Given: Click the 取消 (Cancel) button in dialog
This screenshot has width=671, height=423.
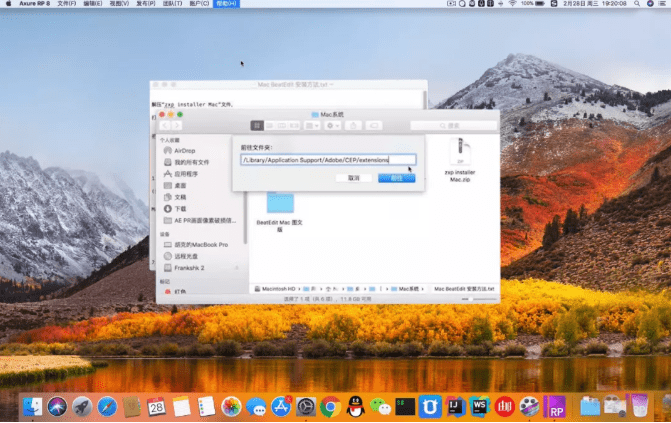Looking at the screenshot, I should (x=353, y=178).
